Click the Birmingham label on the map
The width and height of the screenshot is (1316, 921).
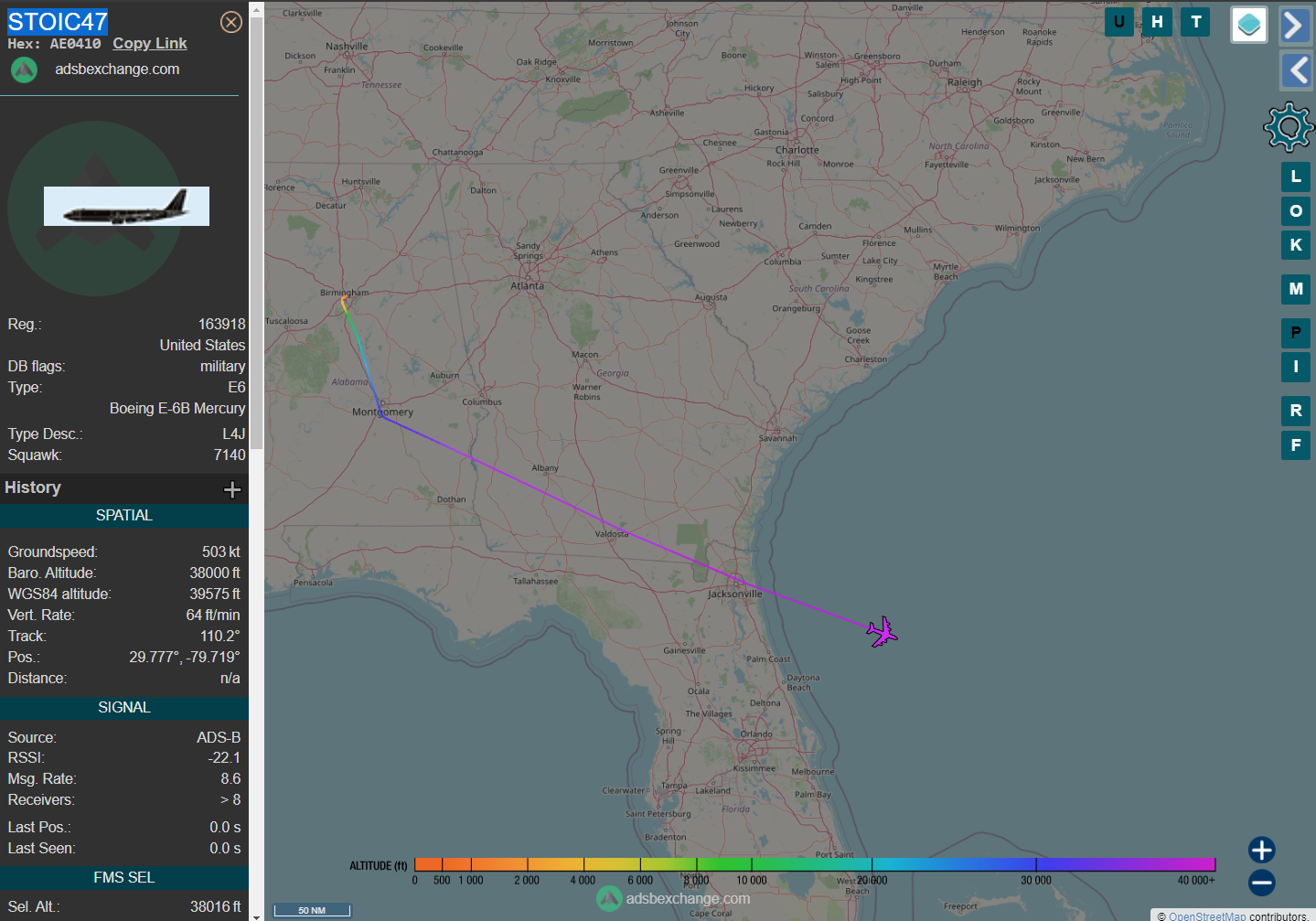pos(345,293)
